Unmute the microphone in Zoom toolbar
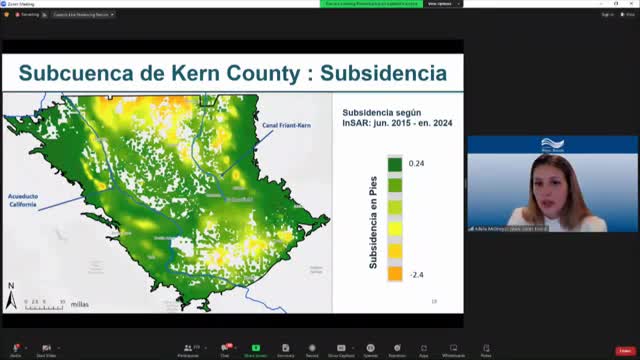The image size is (640, 360). click(x=16, y=350)
